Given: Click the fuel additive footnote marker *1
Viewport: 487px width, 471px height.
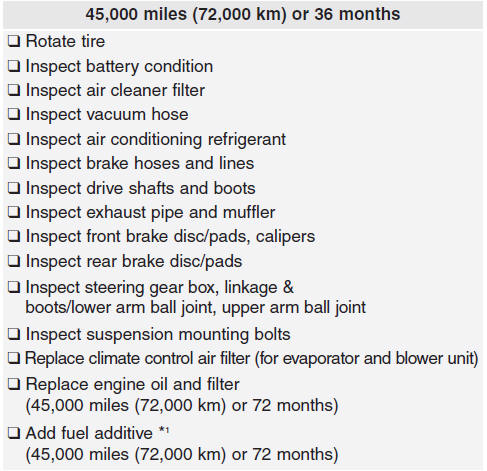Looking at the screenshot, I should click(164, 431).
